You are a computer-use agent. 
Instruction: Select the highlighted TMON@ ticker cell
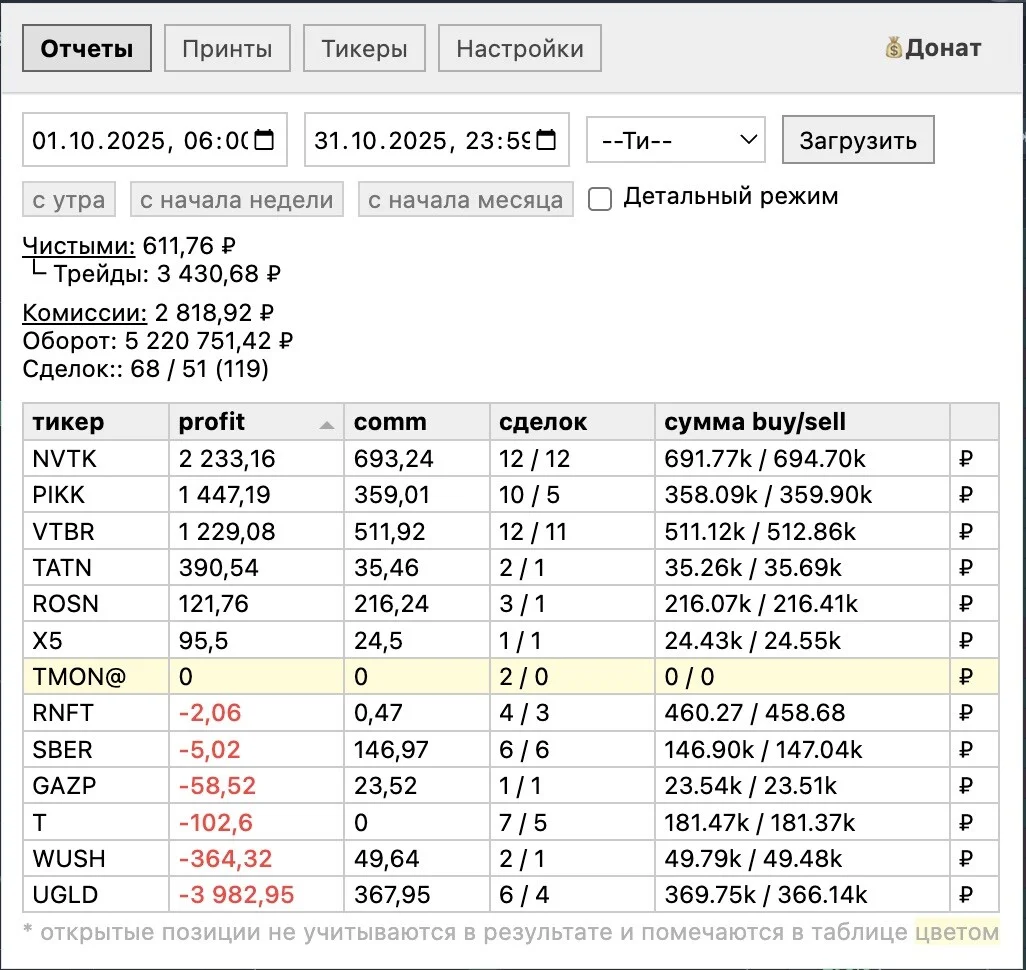click(96, 676)
